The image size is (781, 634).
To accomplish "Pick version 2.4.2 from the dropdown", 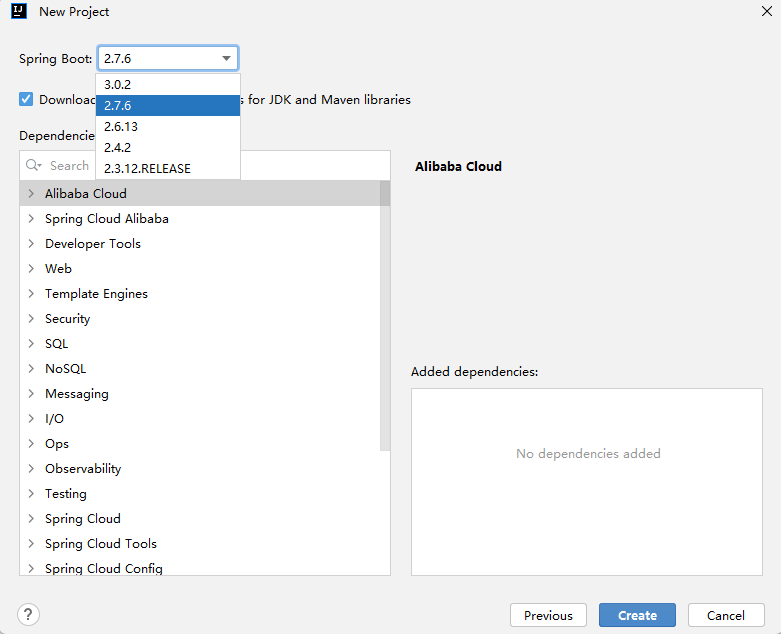I will tap(168, 147).
